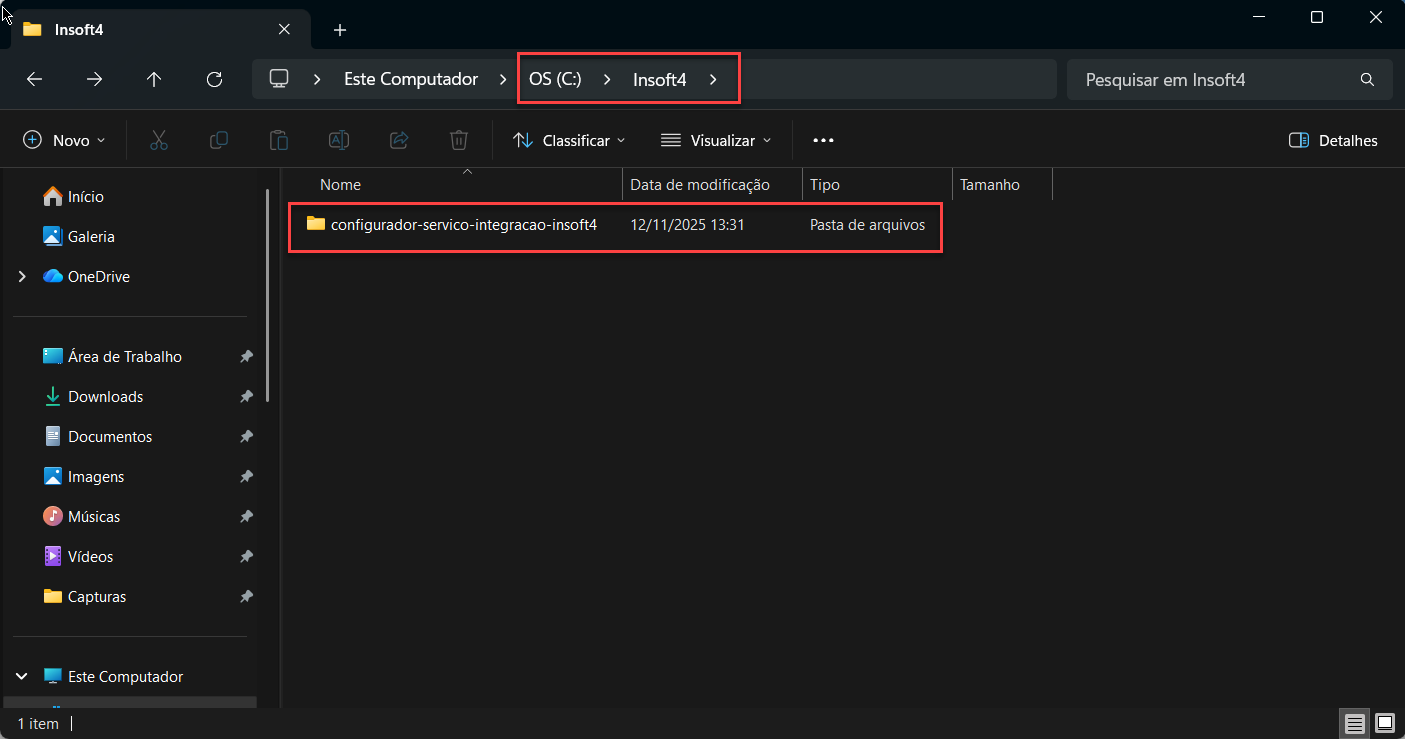Click the Pesquisar em Insoft4 search box
Screen dimensions: 1405x739
pyautogui.click(x=1215, y=79)
